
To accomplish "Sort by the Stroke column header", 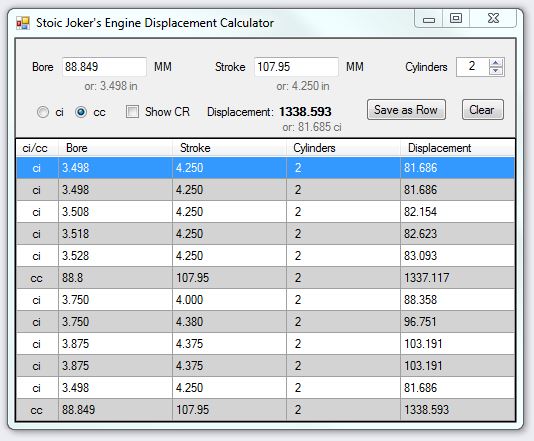I will pos(230,148).
